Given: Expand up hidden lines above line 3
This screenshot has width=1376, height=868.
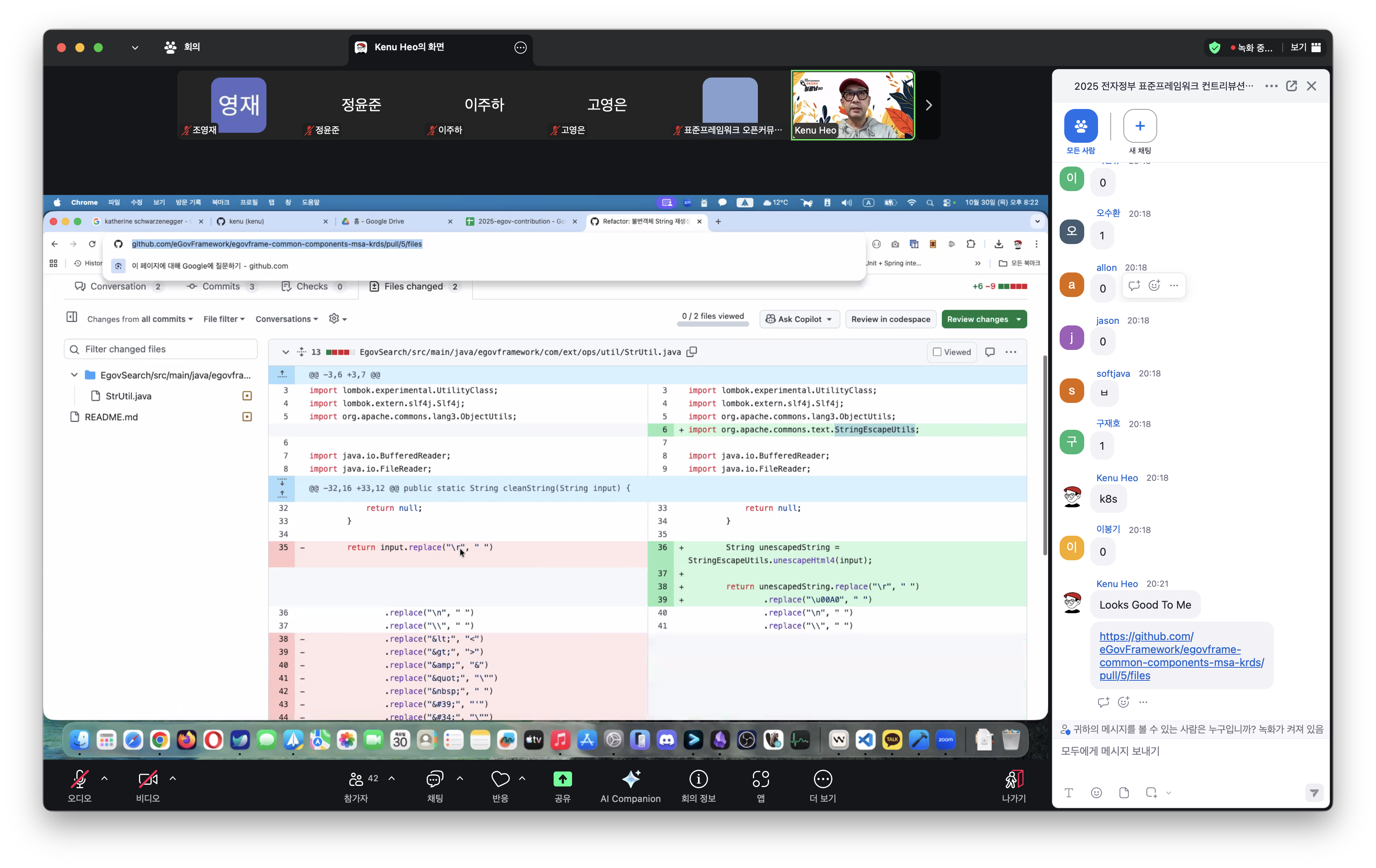Looking at the screenshot, I should click(282, 375).
